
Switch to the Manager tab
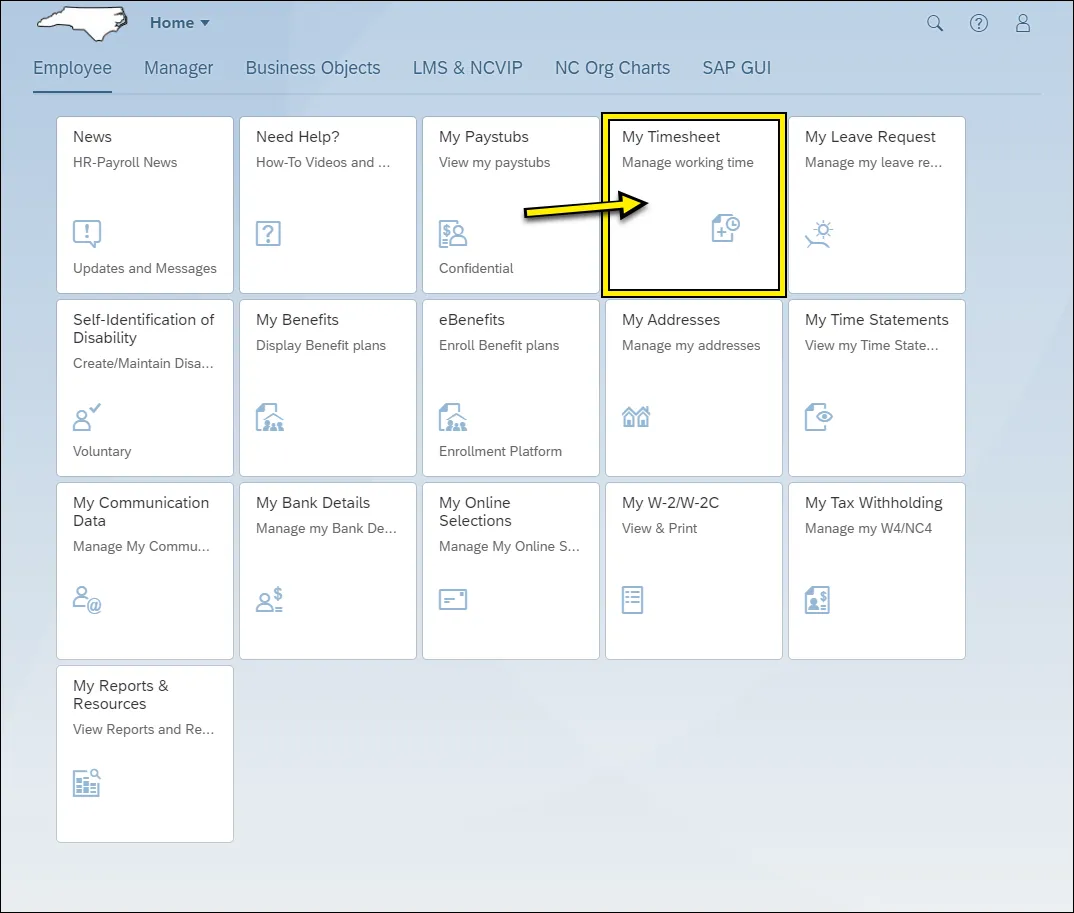click(178, 68)
